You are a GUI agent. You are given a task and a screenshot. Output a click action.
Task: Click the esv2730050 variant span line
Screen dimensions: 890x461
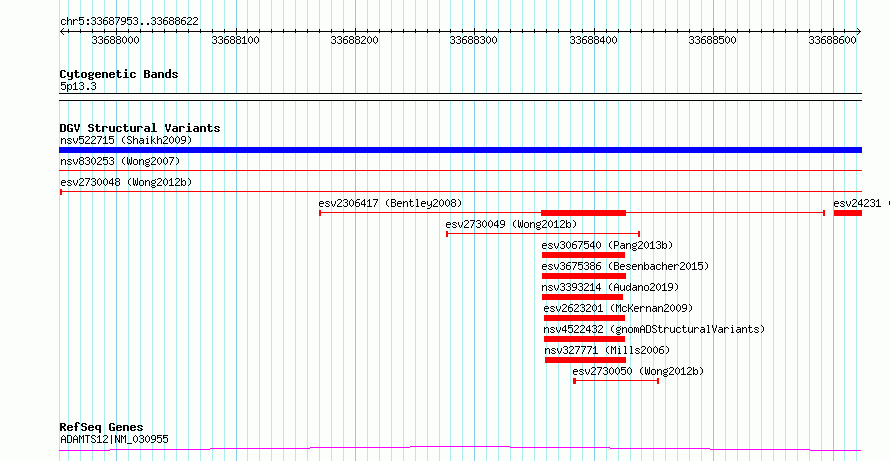616,381
